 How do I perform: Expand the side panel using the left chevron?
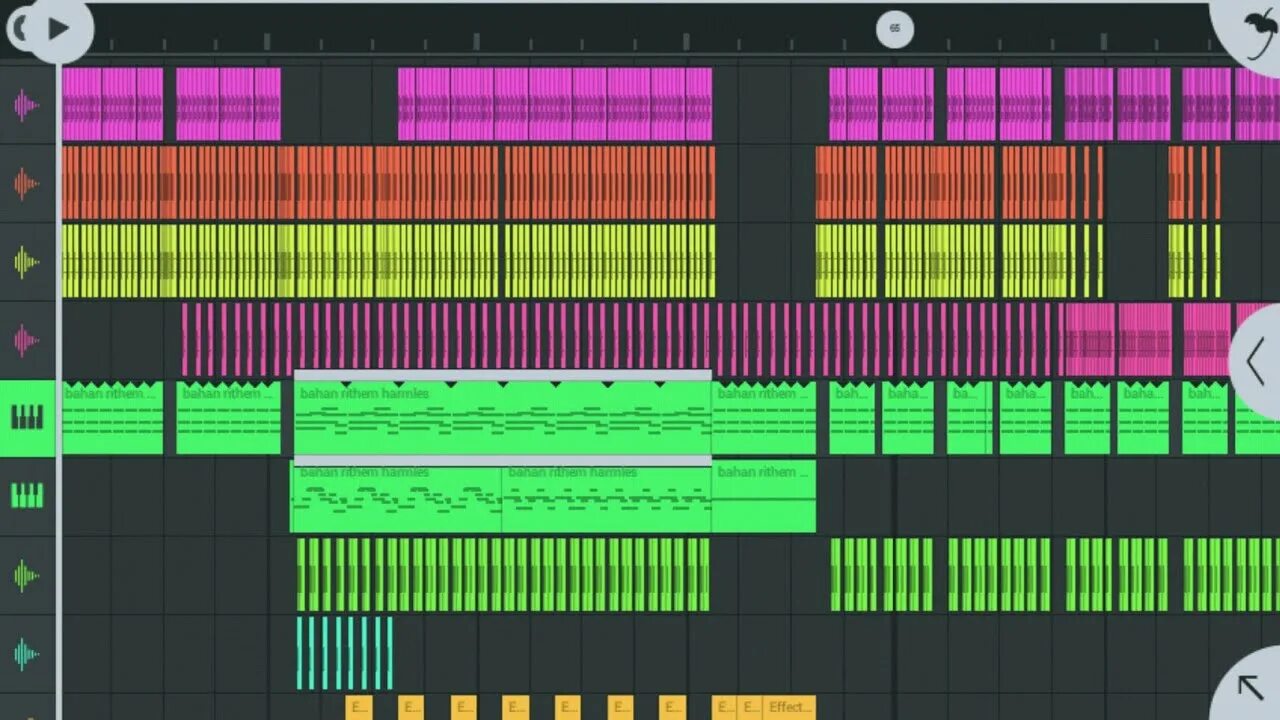click(x=1256, y=361)
